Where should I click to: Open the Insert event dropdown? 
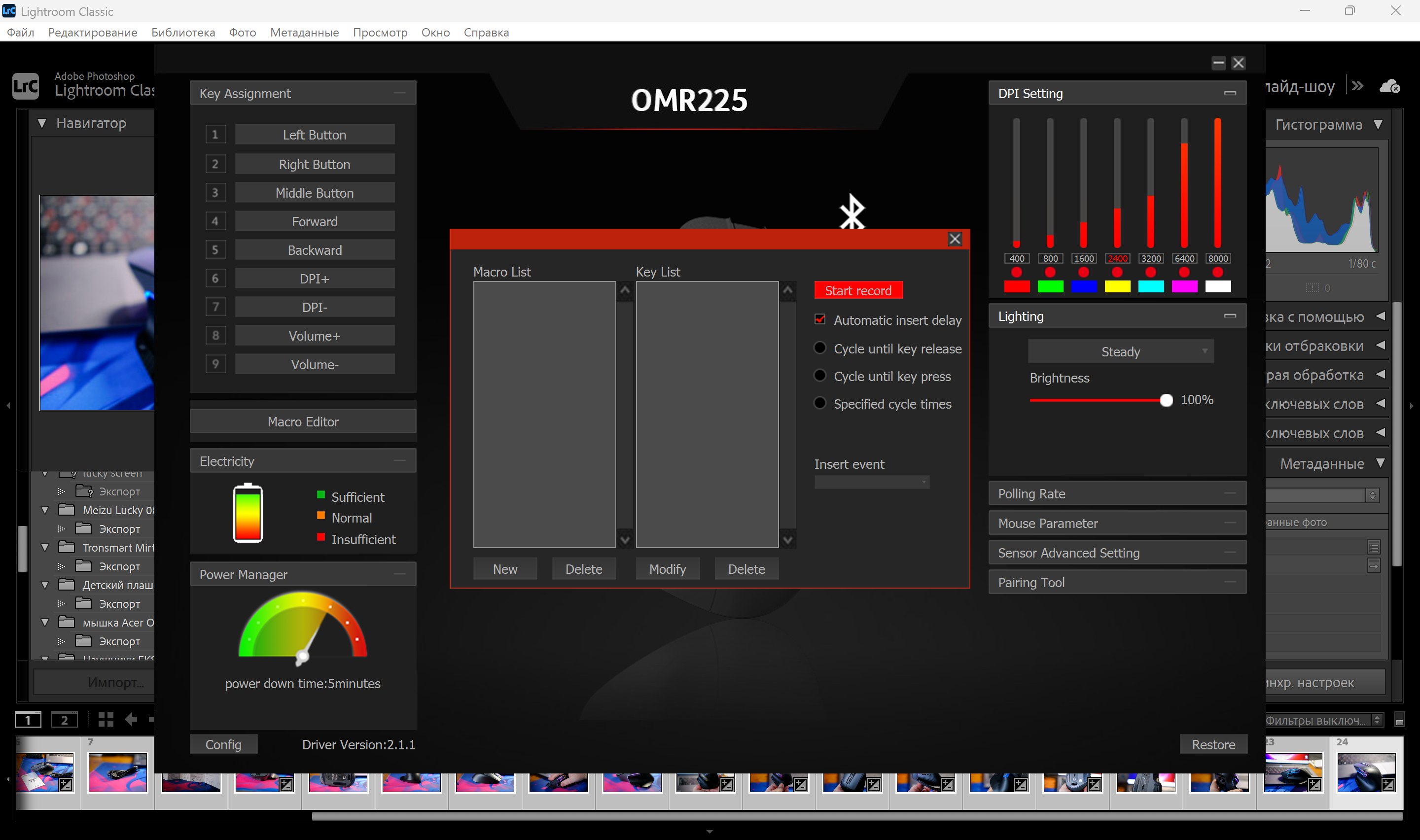click(872, 483)
